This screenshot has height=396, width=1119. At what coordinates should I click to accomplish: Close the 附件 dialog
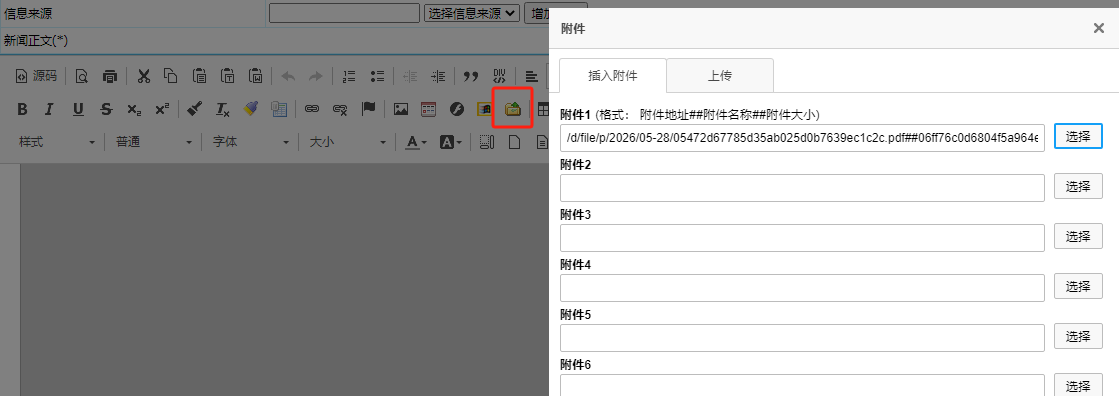pyautogui.click(x=1099, y=28)
